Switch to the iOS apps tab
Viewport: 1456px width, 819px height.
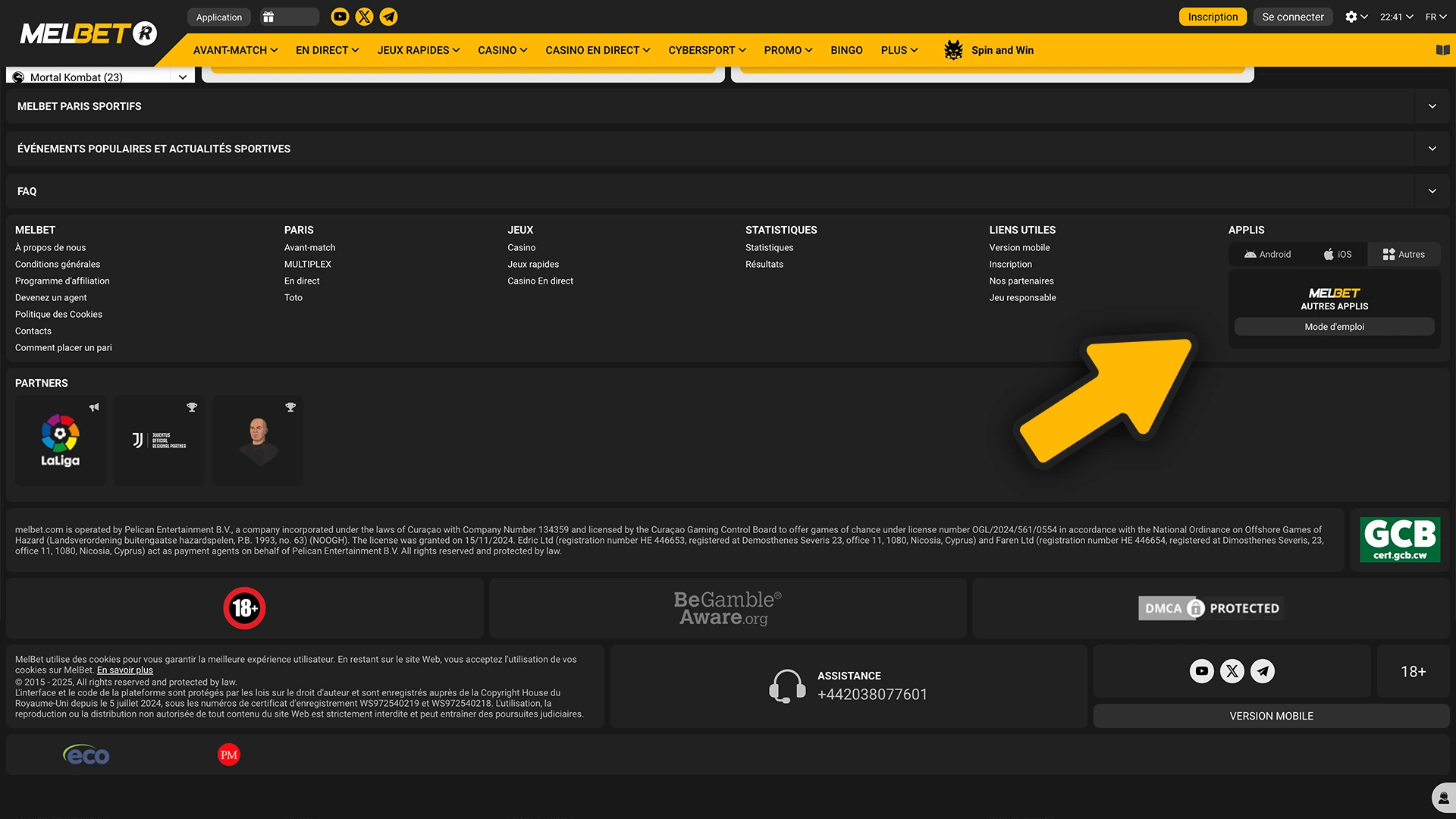(1337, 255)
